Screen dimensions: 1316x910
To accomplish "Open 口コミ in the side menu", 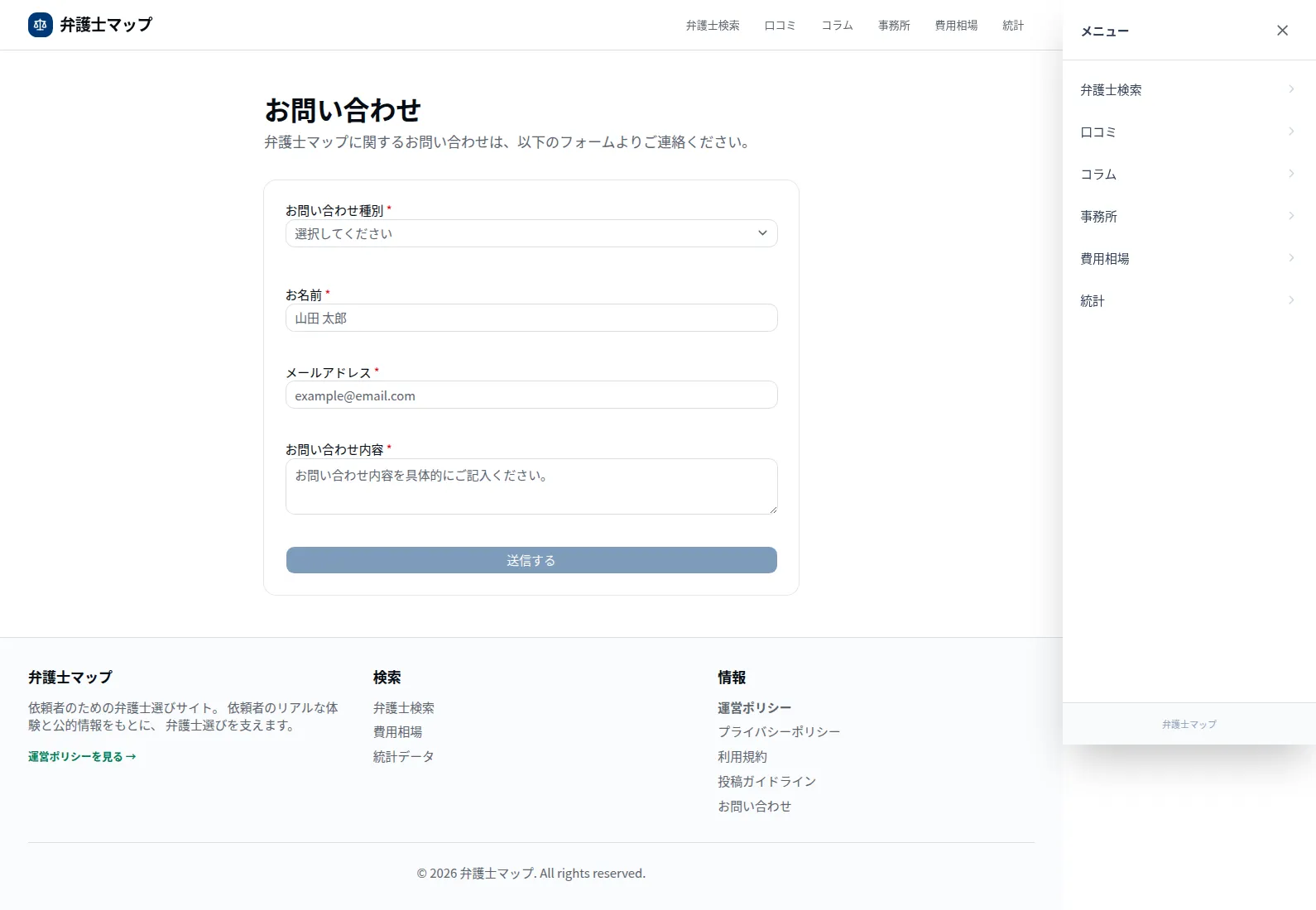I will pos(1189,132).
